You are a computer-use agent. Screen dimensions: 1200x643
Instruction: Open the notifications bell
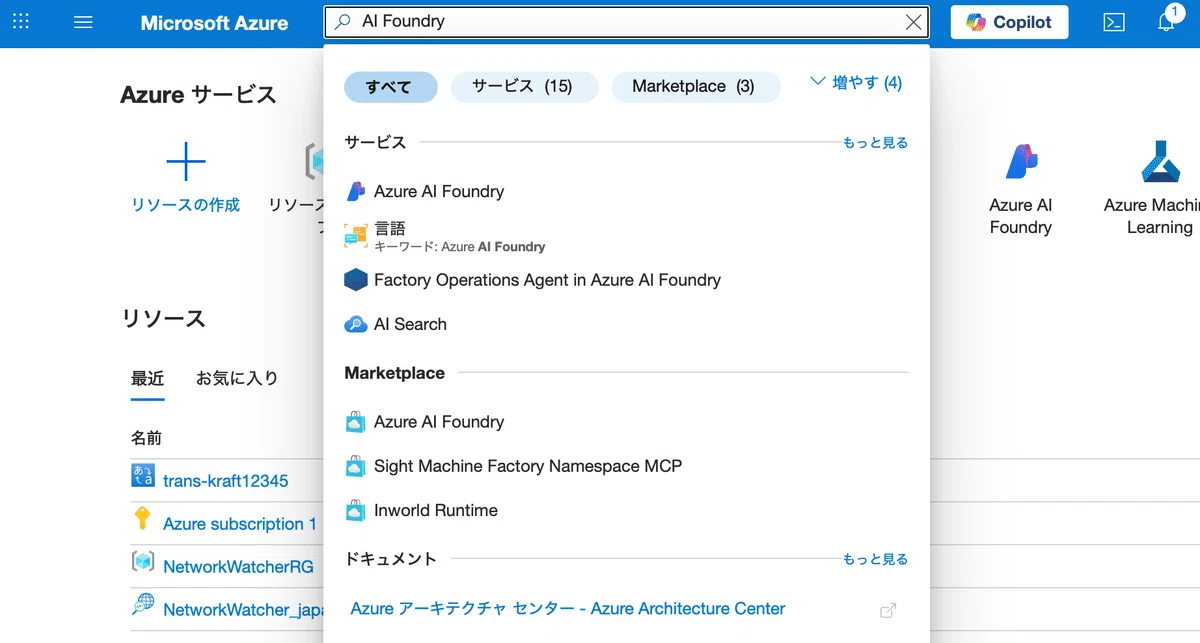pos(1167,21)
